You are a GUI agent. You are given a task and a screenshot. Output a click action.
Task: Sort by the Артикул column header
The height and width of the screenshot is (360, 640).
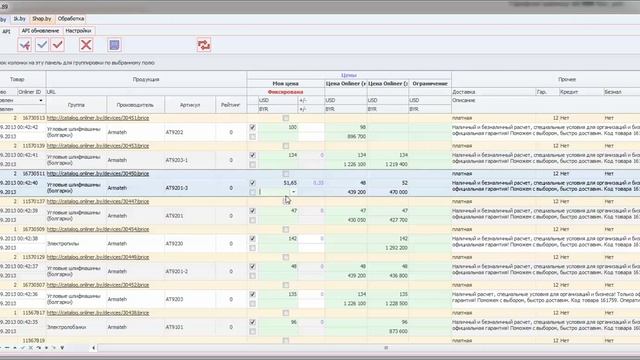coord(190,105)
